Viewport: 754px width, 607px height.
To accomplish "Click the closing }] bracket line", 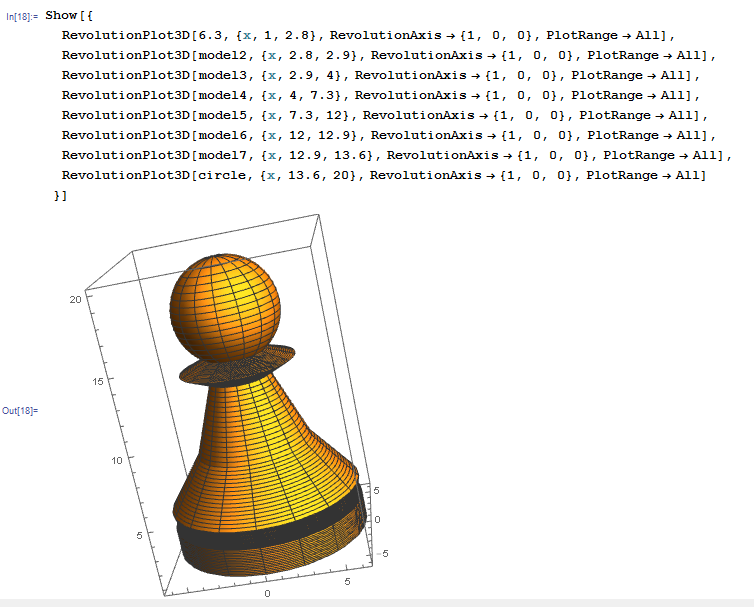I will click(61, 196).
